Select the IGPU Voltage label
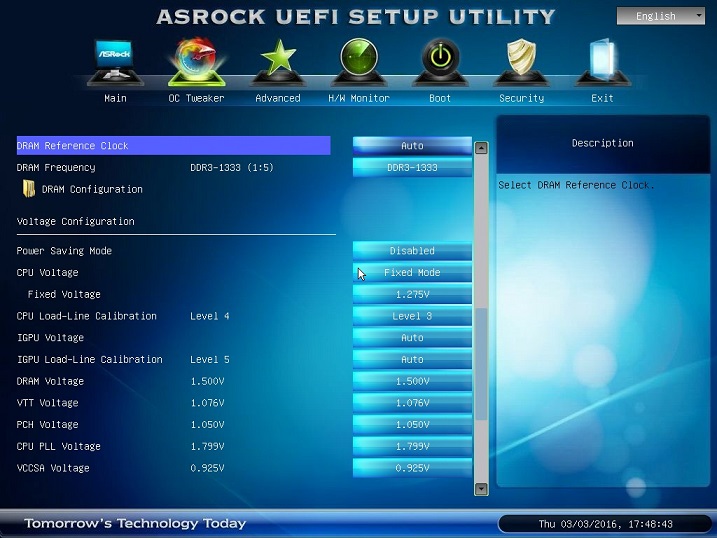The height and width of the screenshot is (538, 717). (50, 338)
